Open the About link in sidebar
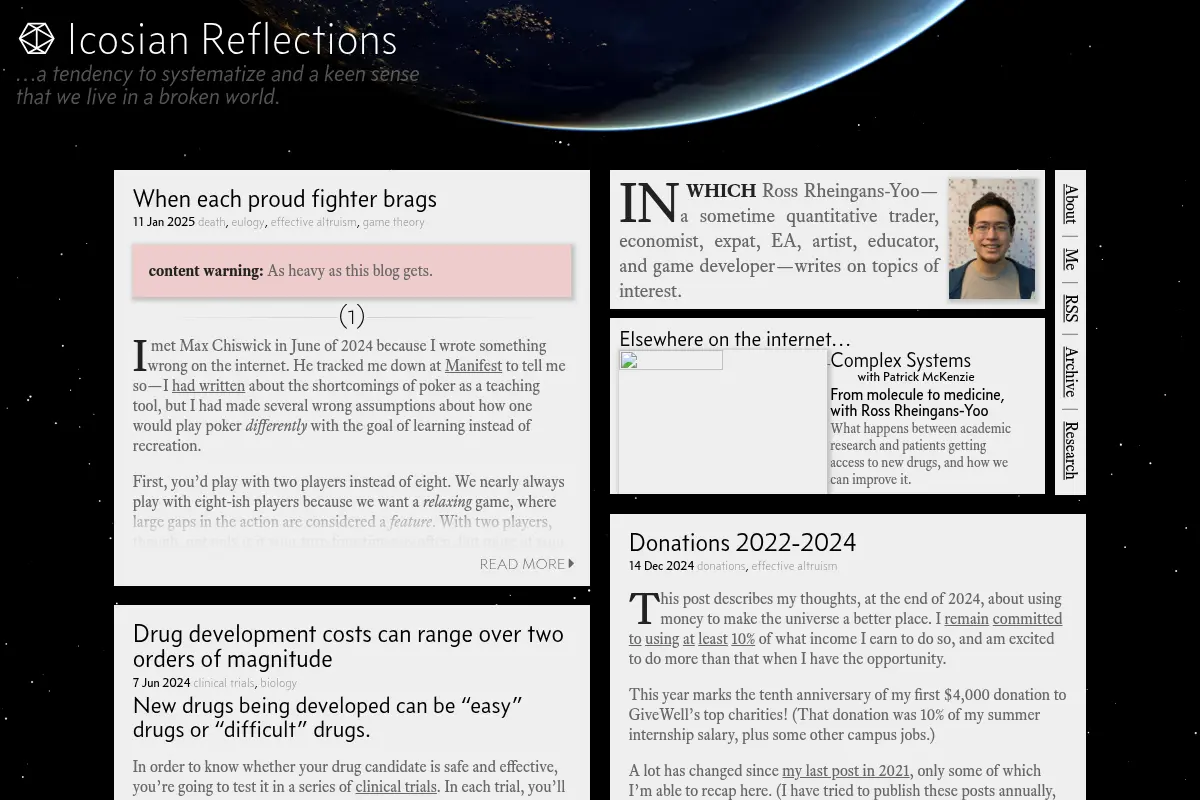1200x800 pixels. [1070, 204]
